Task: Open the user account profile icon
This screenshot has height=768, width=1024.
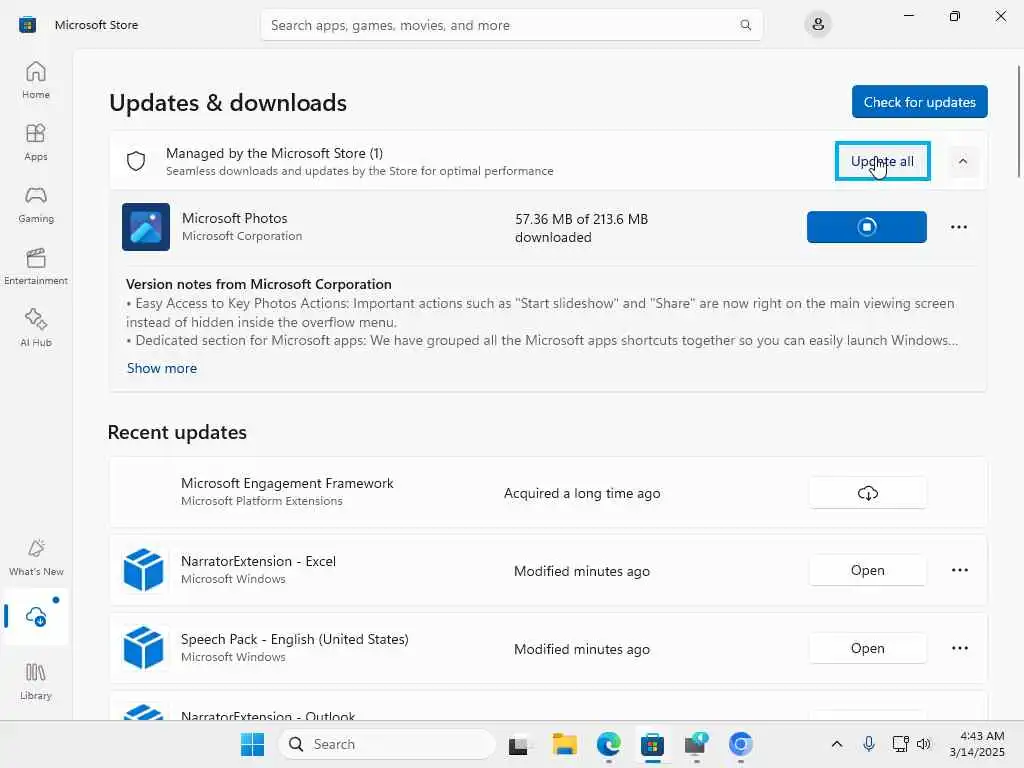Action: [818, 25]
